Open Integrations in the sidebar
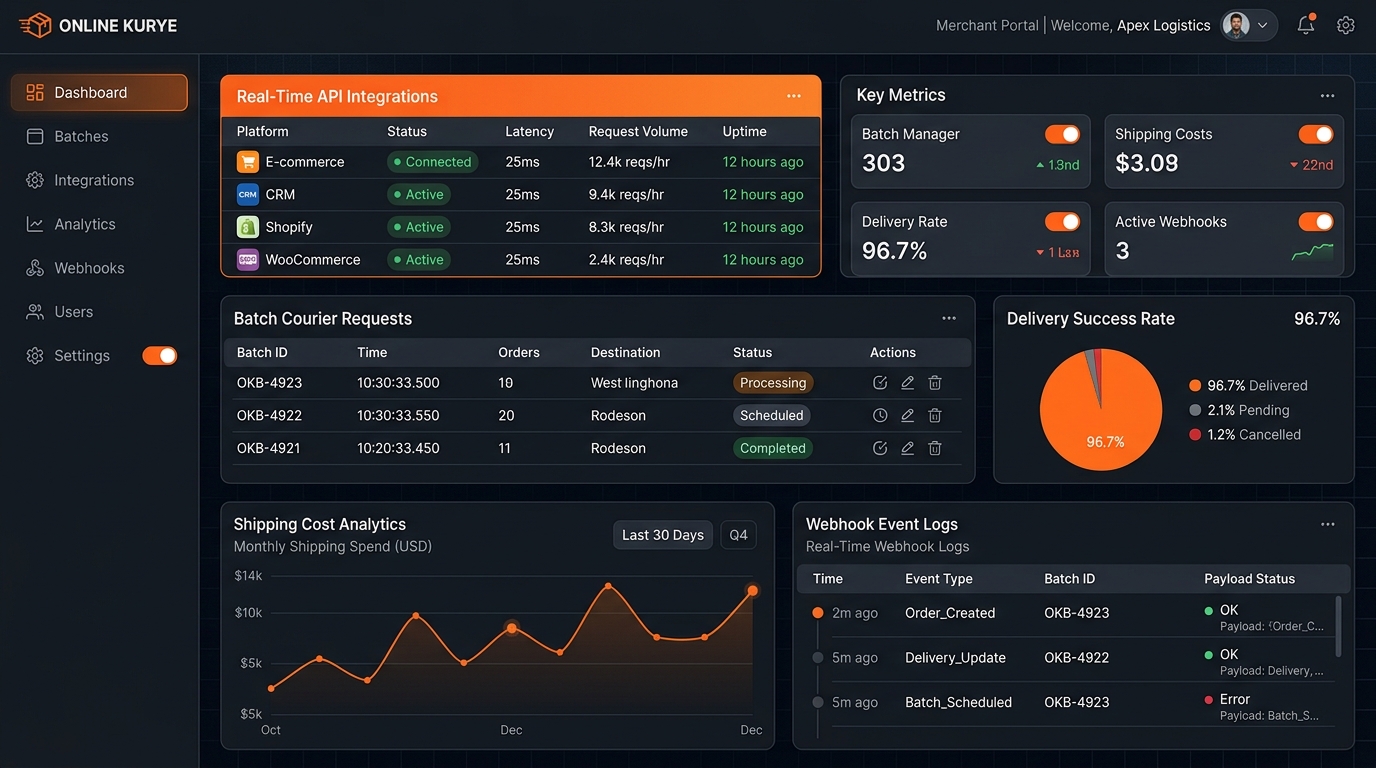1376x768 pixels. (99, 180)
